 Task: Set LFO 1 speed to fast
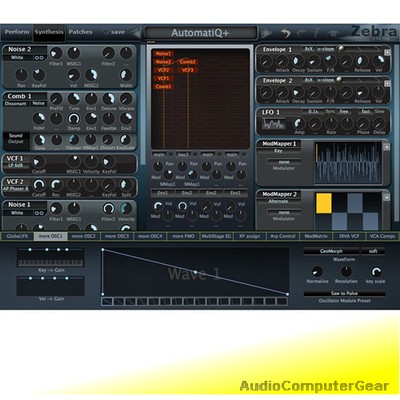(x=366, y=112)
